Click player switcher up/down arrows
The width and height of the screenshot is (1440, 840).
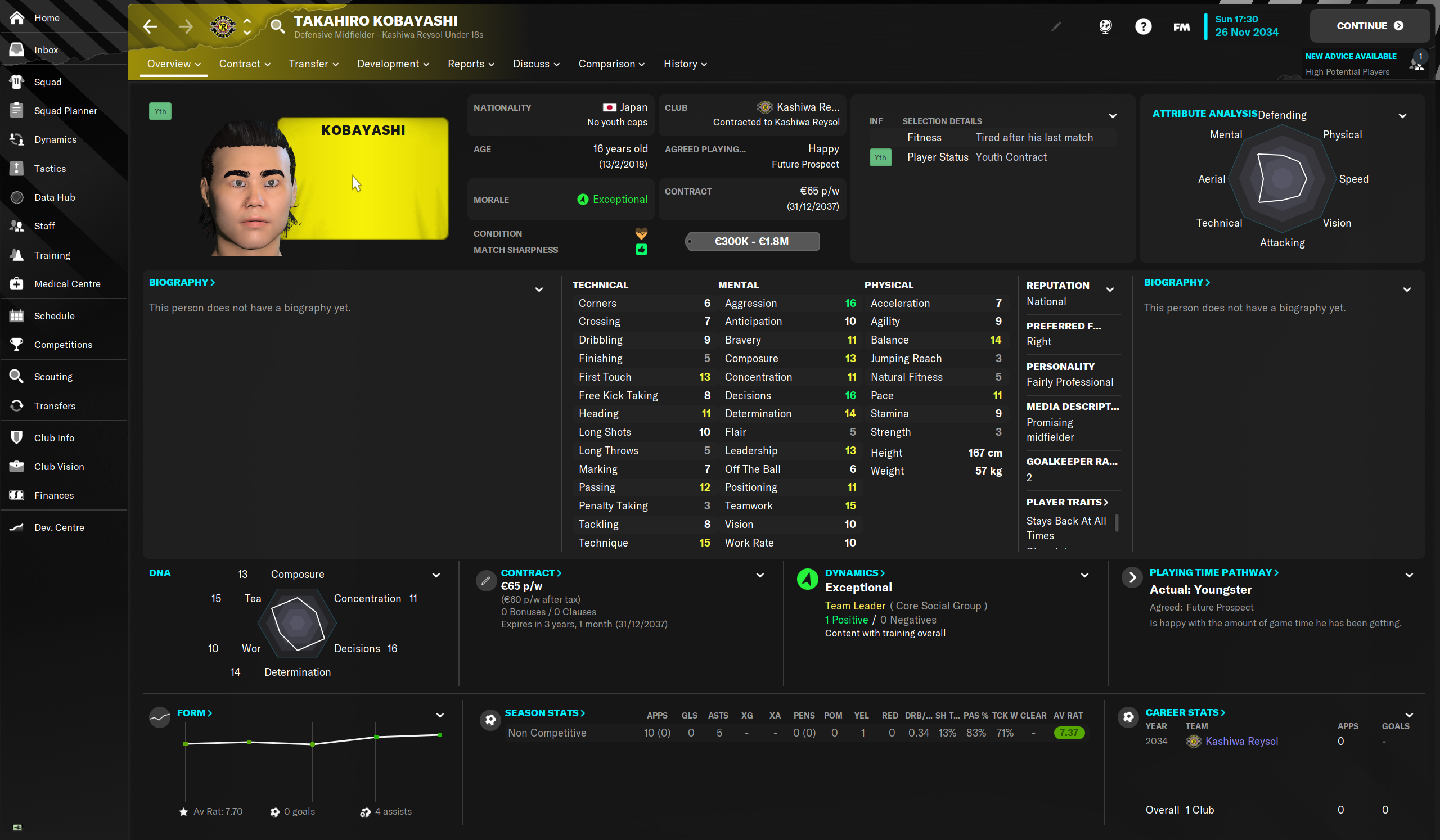247,26
